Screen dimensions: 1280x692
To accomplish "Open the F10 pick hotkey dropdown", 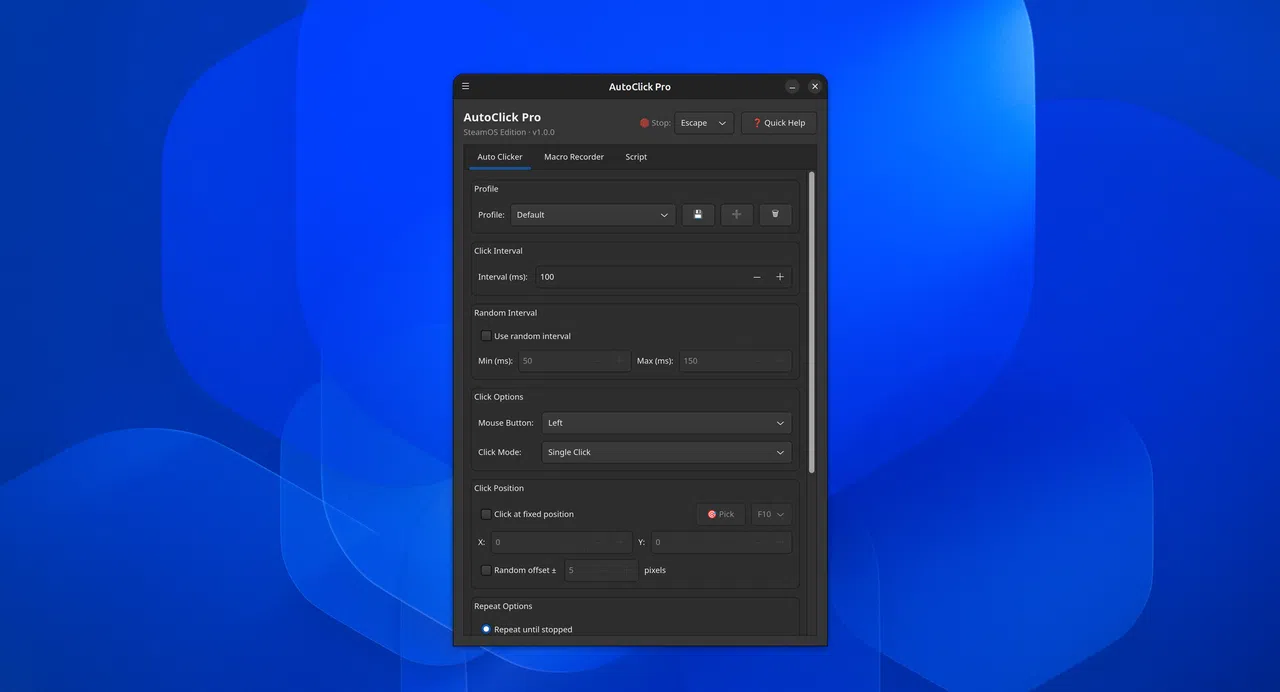I will pyautogui.click(x=771, y=514).
